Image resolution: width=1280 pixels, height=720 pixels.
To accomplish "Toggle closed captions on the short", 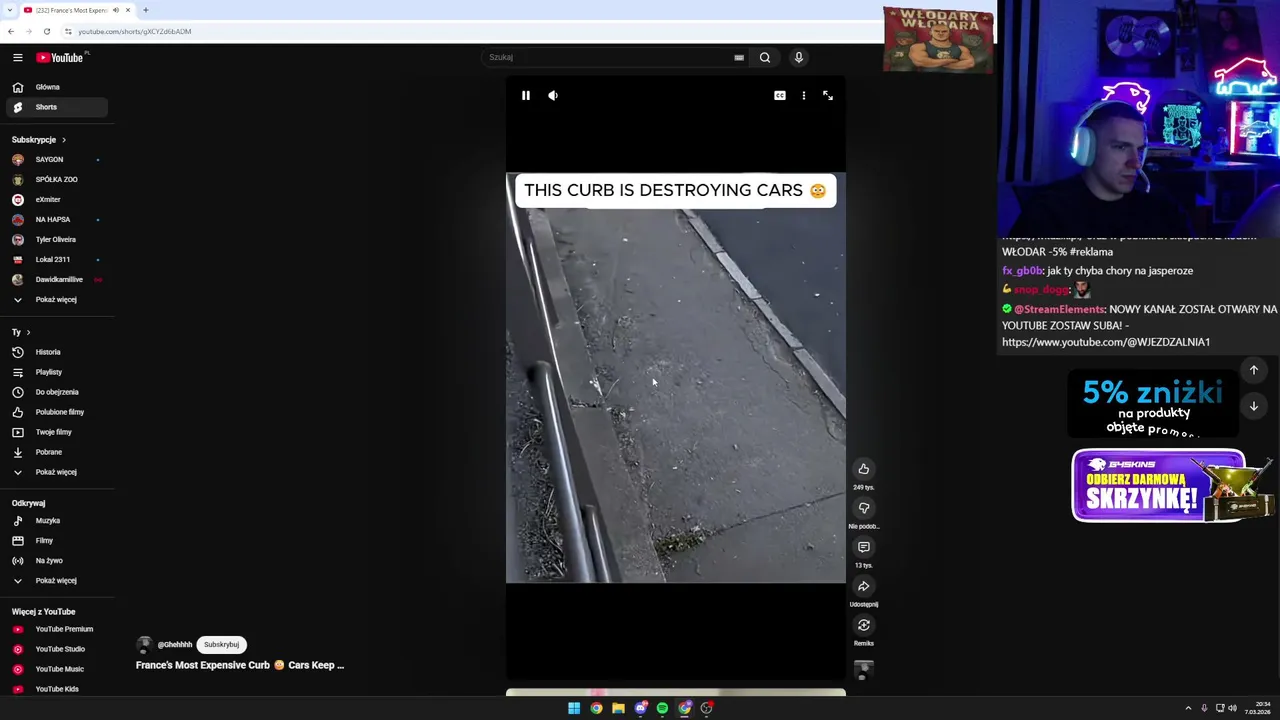I will 780,95.
